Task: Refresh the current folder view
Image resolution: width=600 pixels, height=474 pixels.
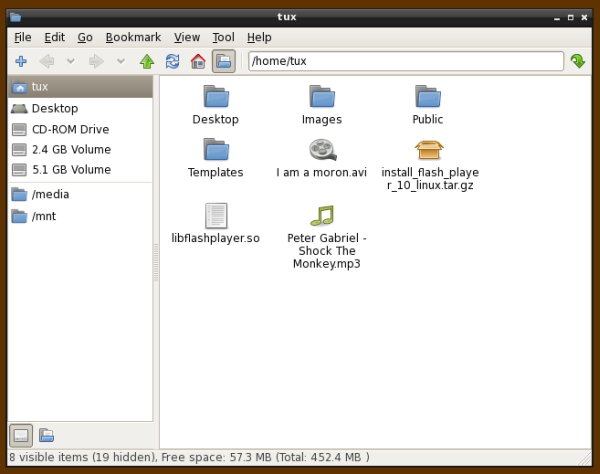Action: tap(173, 62)
